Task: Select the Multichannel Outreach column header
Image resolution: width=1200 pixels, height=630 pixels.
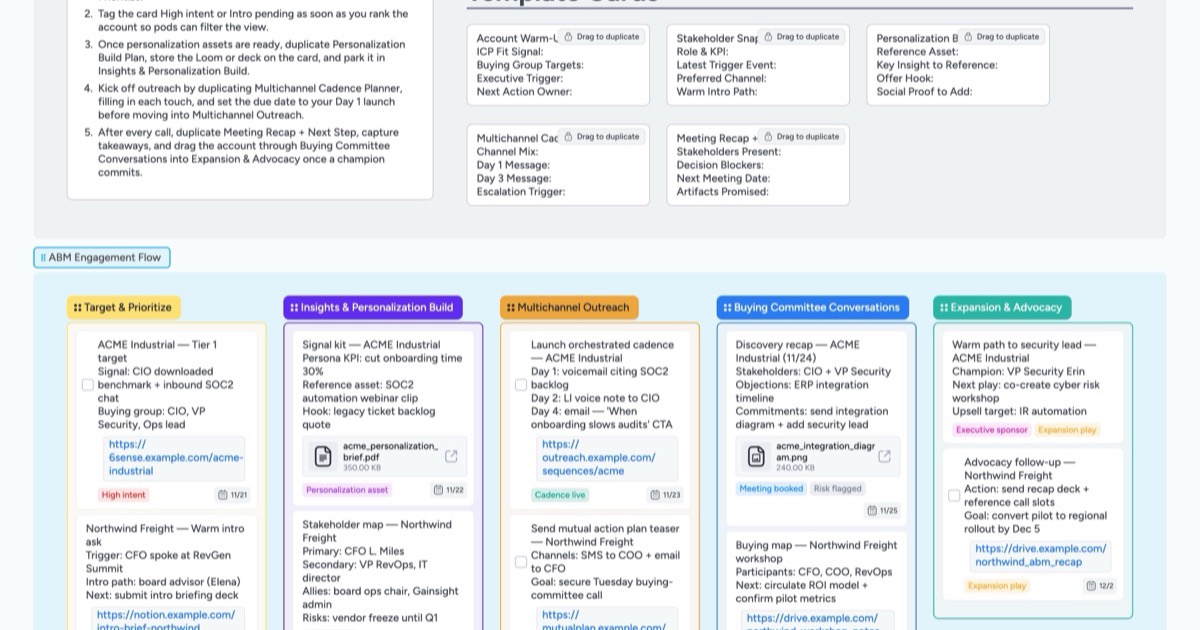Action: [569, 308]
